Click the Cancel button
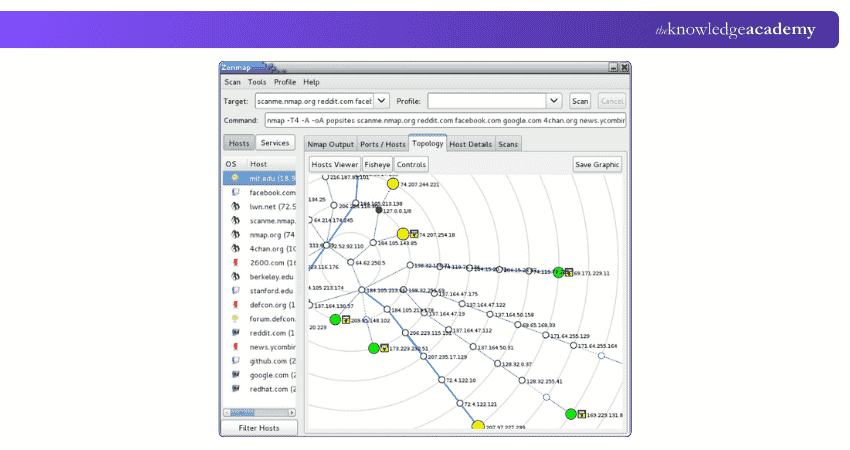 click(612, 101)
